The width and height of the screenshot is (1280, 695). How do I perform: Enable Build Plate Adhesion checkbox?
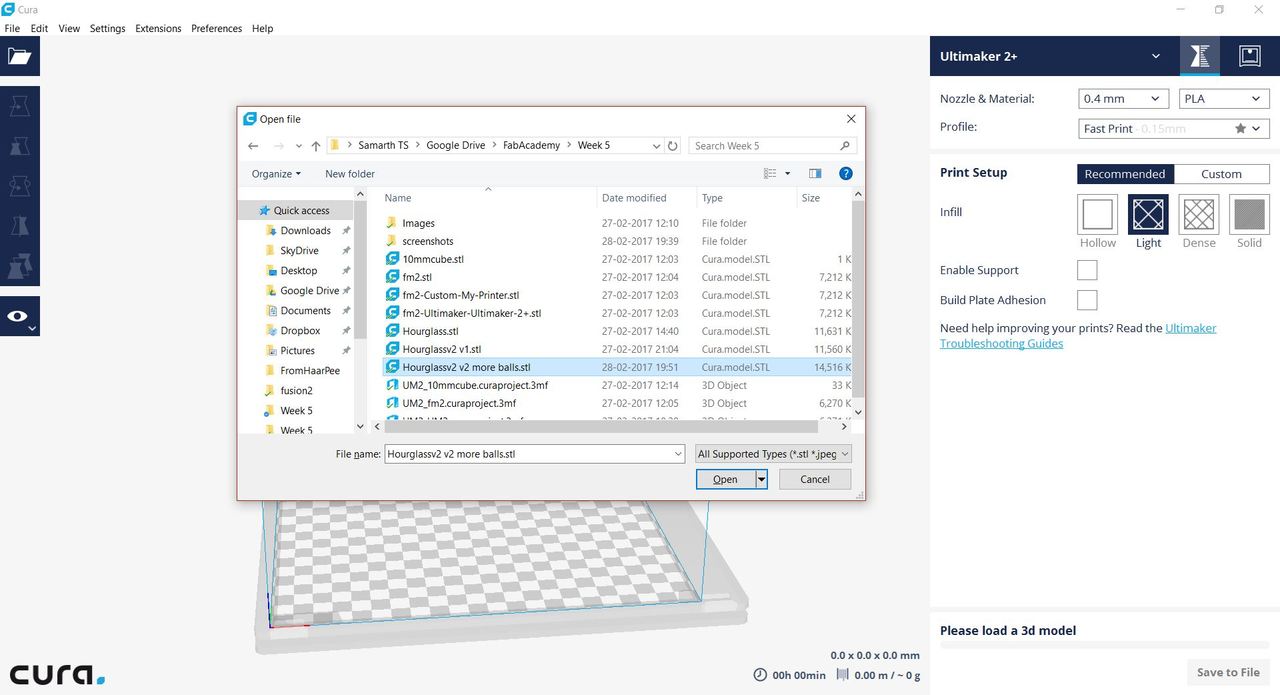coord(1087,300)
